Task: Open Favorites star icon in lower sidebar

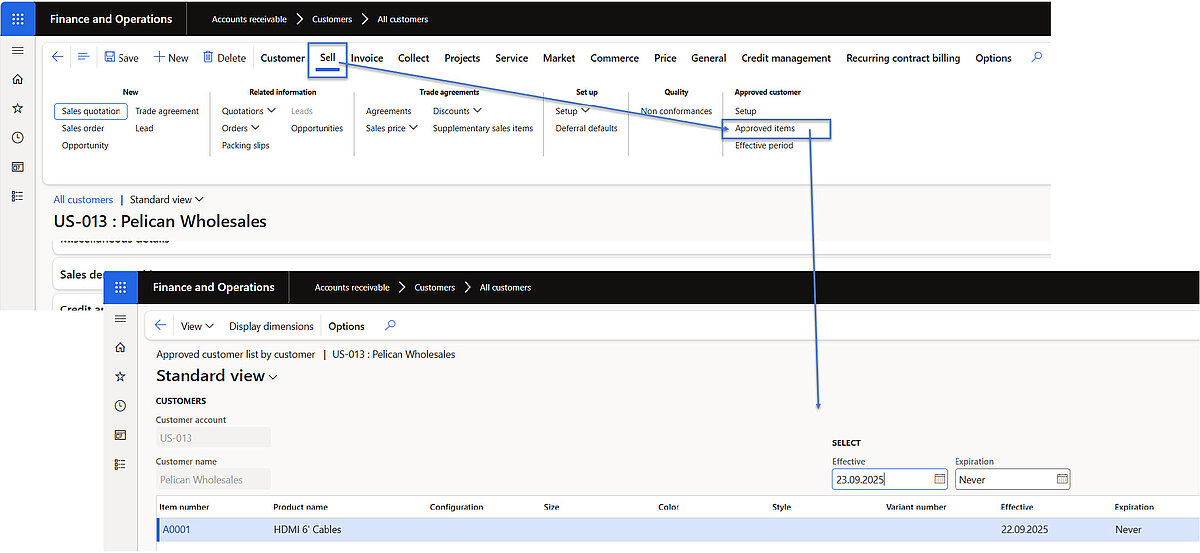Action: pyautogui.click(x=120, y=376)
